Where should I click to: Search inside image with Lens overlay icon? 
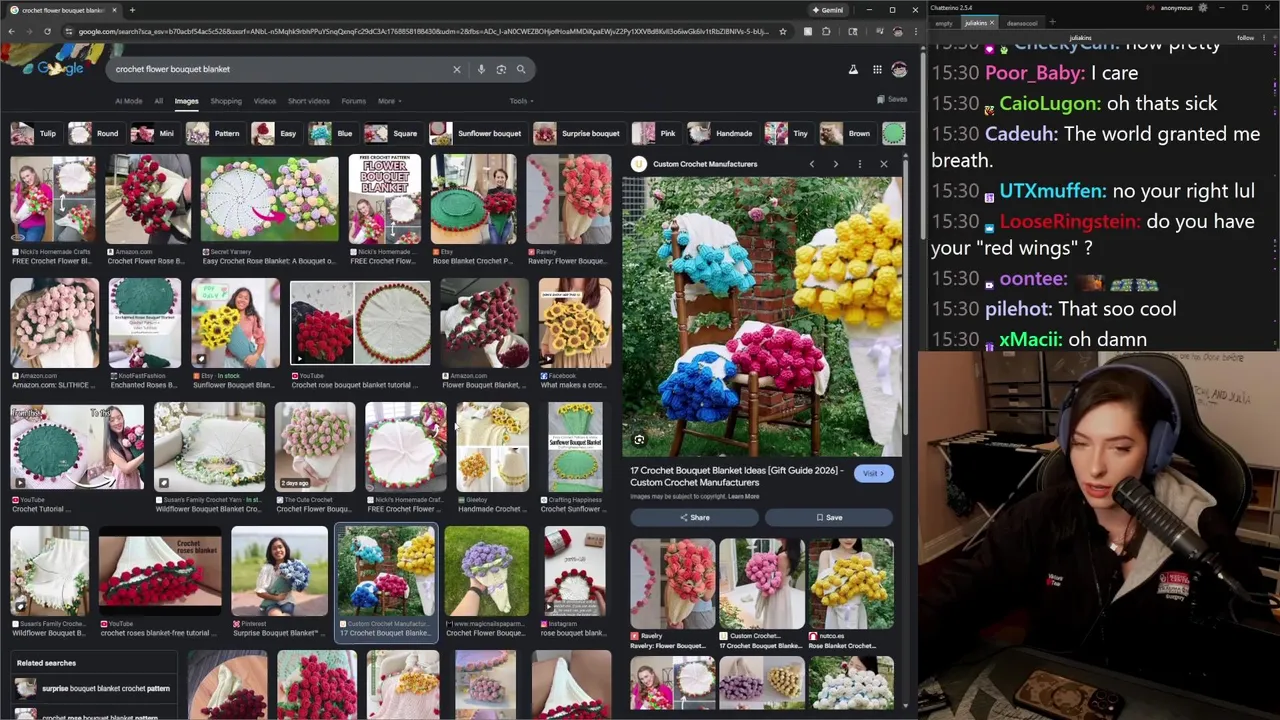639,440
